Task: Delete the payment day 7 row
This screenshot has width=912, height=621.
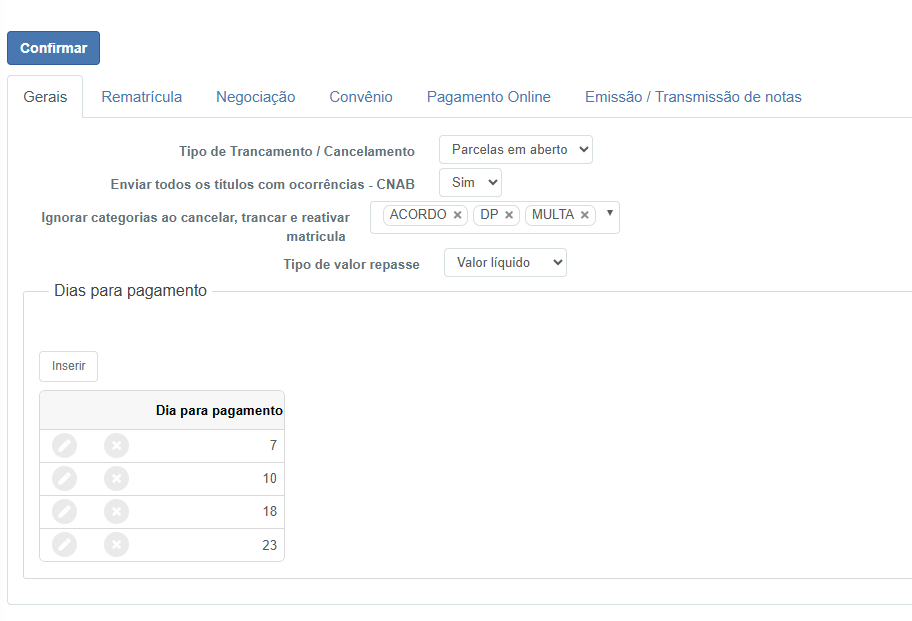Action: click(116, 446)
